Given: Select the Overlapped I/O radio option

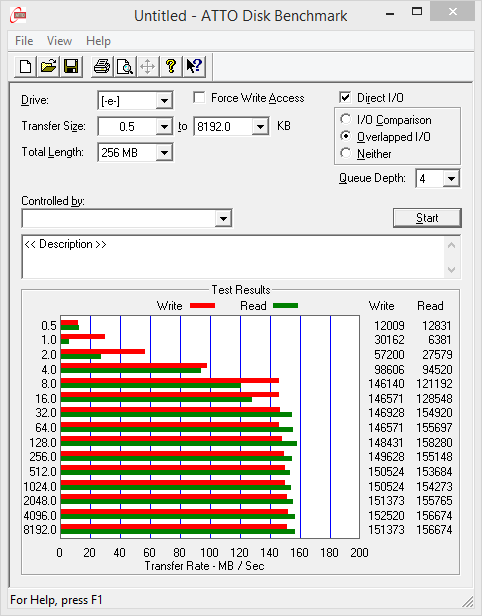Looking at the screenshot, I should [x=346, y=136].
